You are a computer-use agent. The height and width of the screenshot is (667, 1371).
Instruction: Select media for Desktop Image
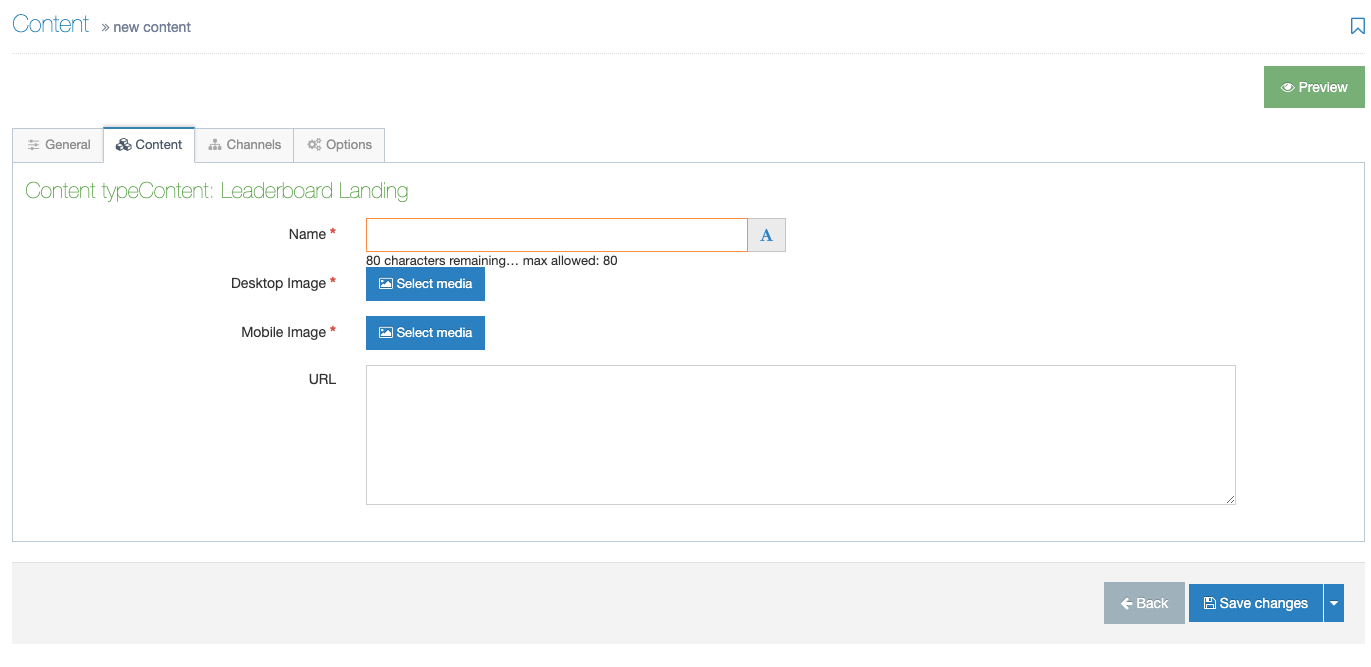[425, 284]
